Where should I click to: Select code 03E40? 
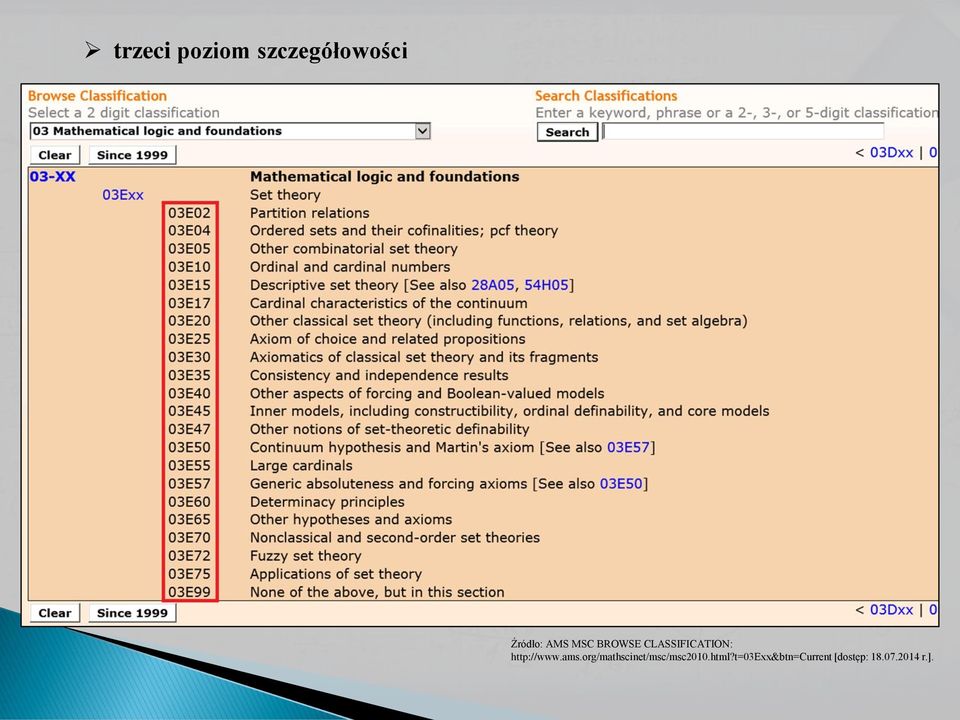[x=189, y=393]
